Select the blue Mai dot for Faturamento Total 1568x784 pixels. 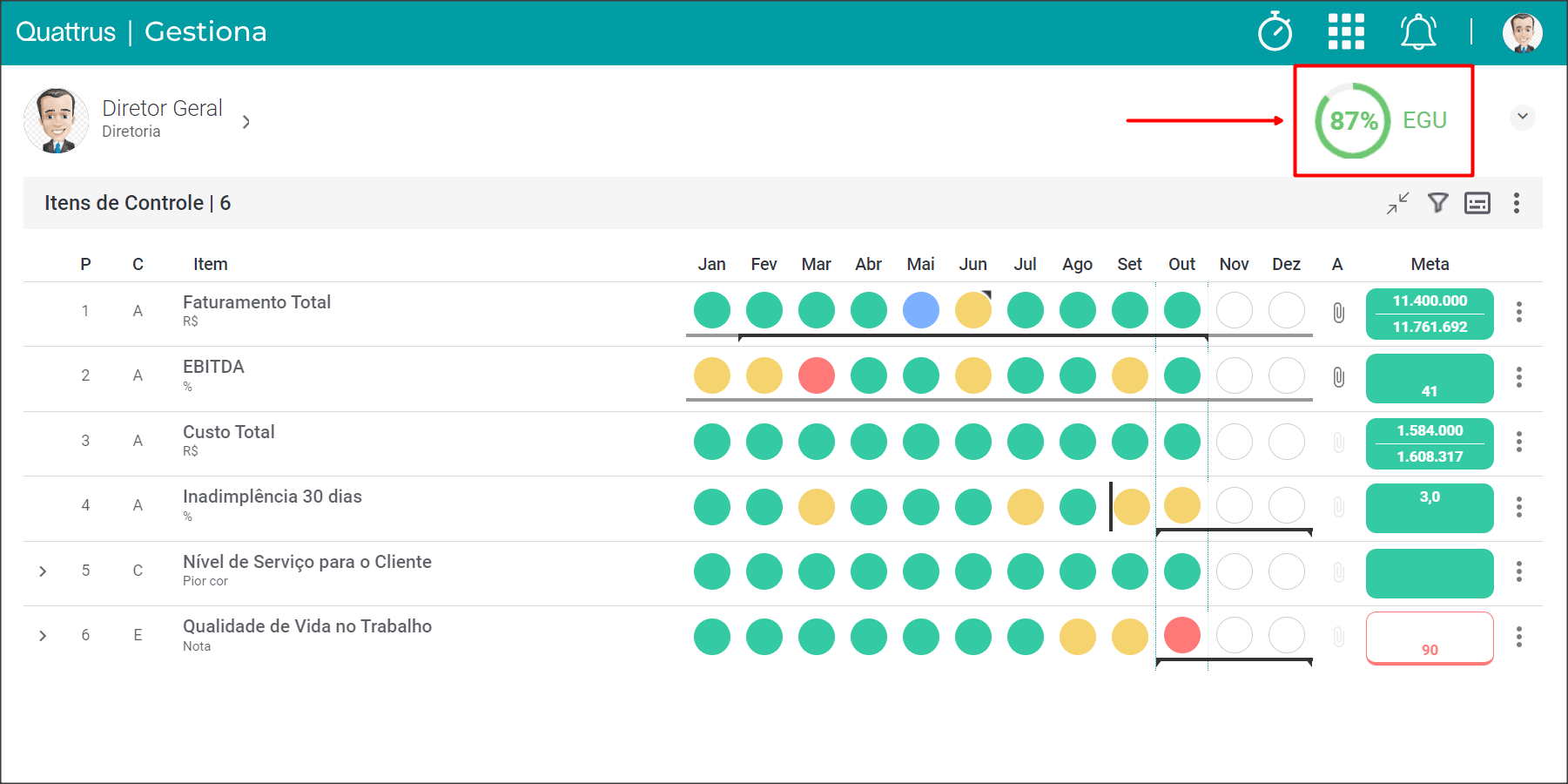tap(921, 310)
